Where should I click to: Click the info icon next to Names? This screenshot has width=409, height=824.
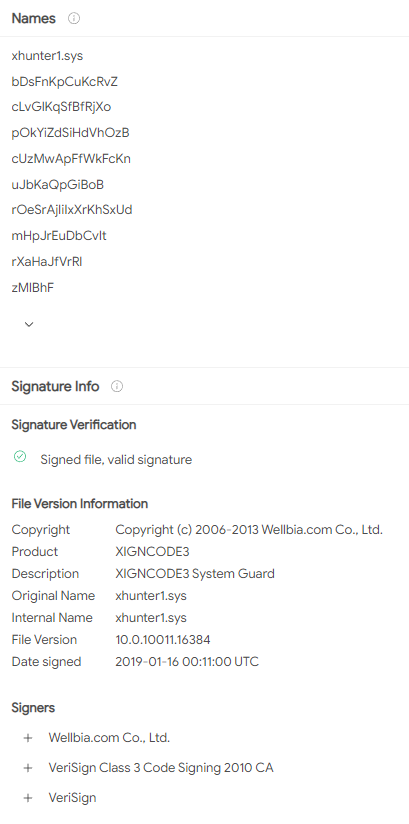[x=74, y=18]
